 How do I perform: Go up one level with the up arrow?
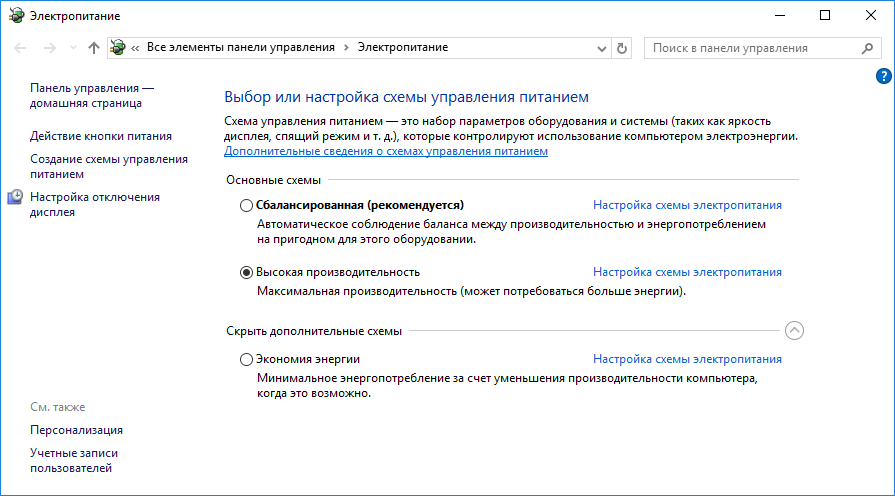[93, 48]
